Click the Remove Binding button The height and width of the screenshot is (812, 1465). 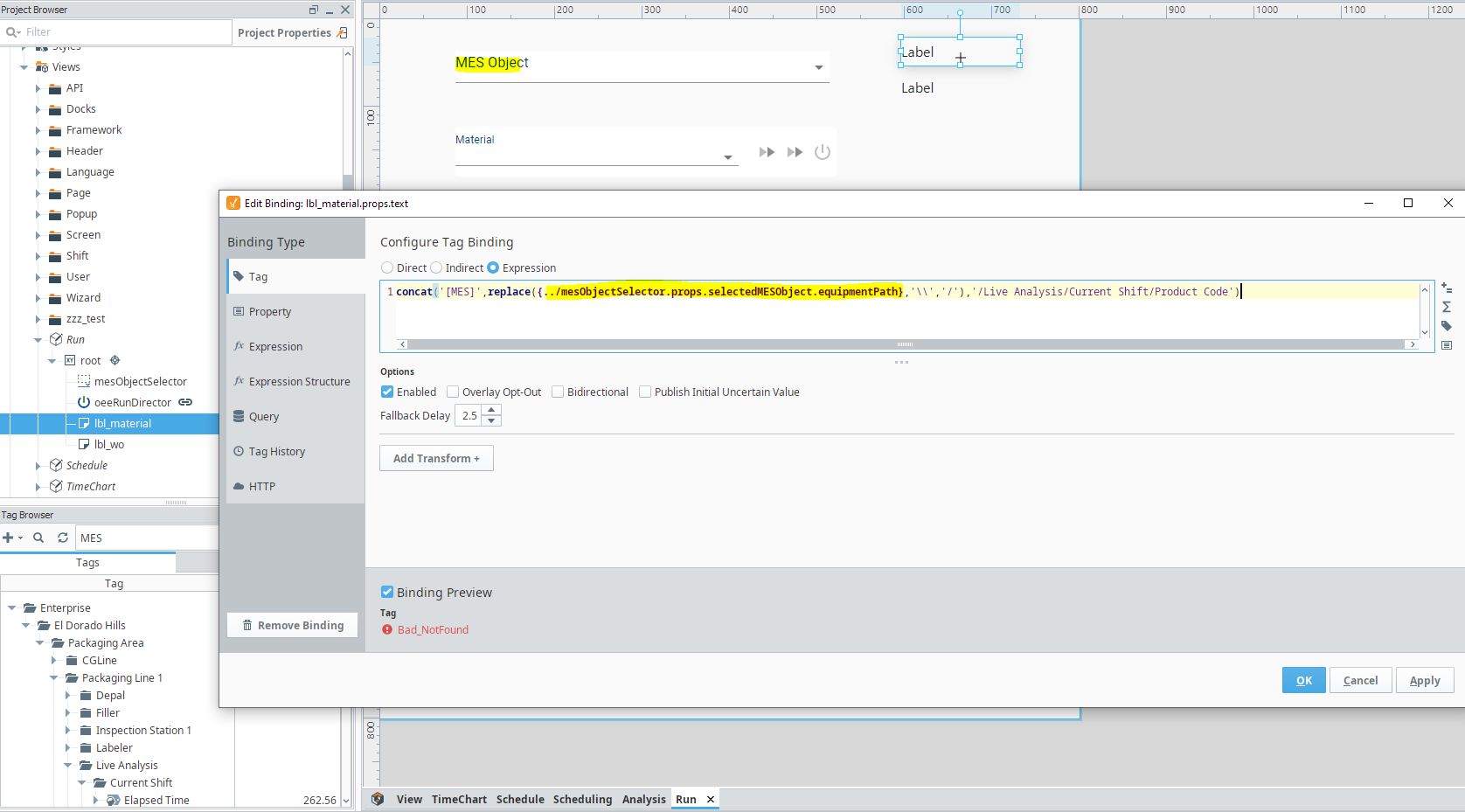coord(293,625)
